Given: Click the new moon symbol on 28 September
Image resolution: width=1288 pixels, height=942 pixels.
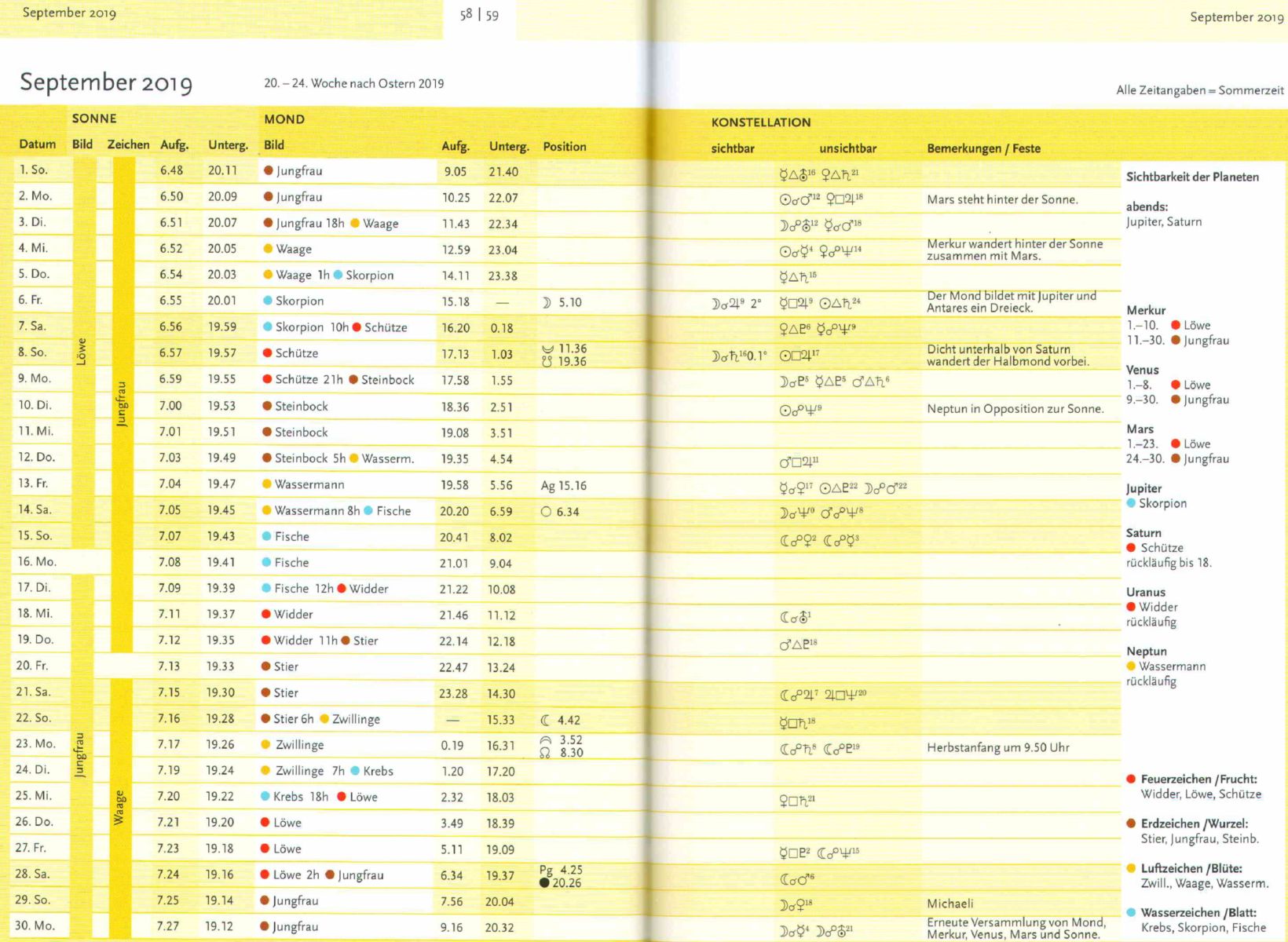Looking at the screenshot, I should click(544, 883).
